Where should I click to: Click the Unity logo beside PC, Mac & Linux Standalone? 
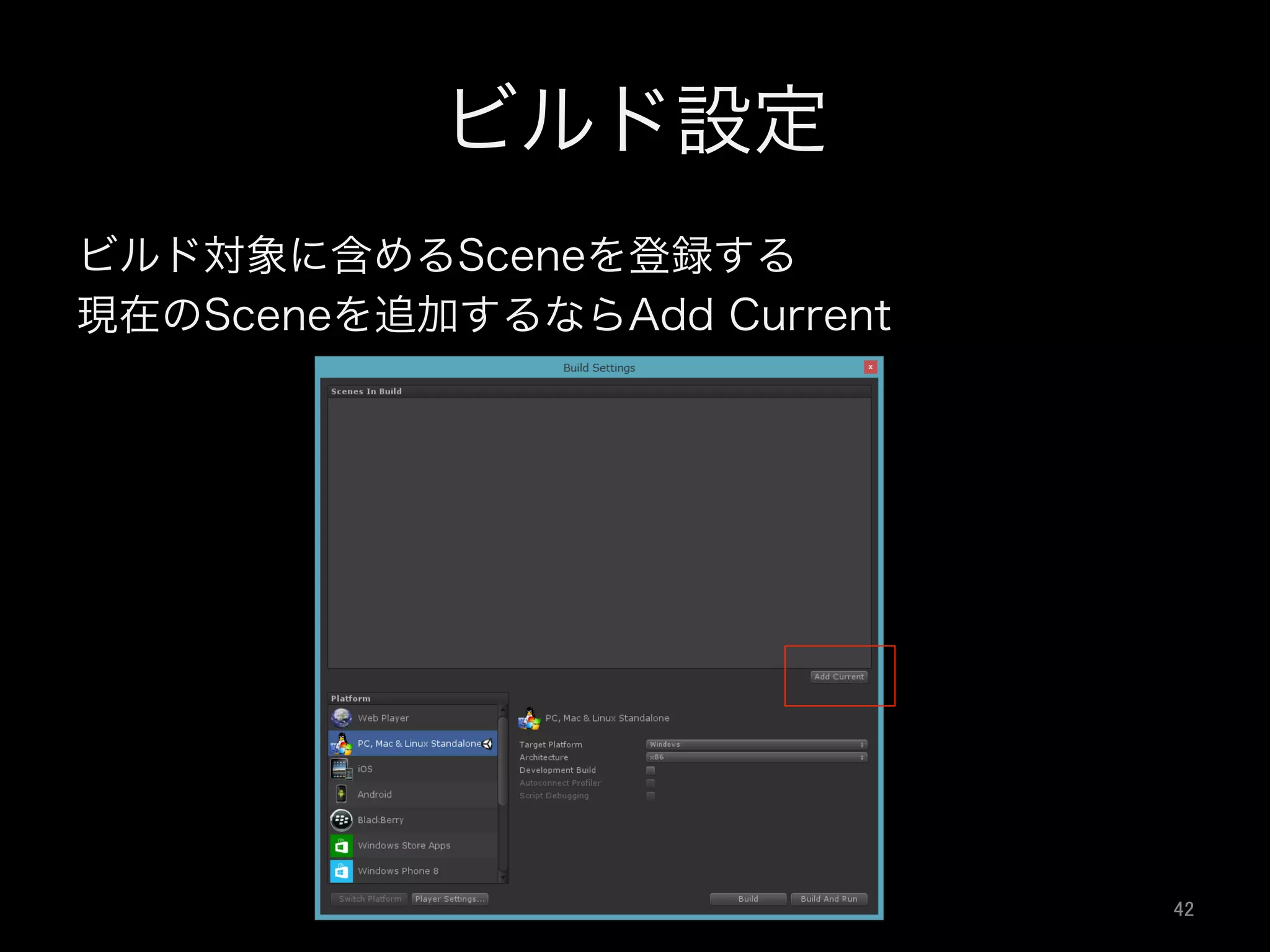coord(487,744)
